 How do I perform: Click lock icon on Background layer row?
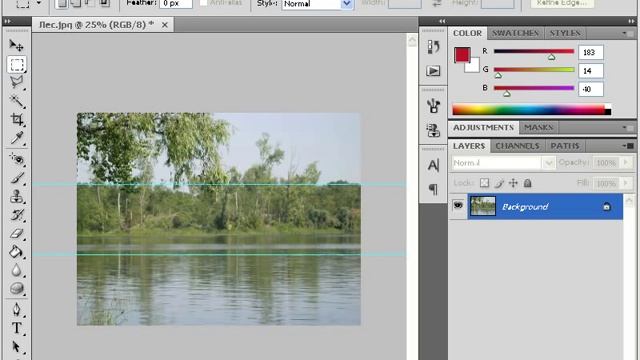tap(607, 207)
